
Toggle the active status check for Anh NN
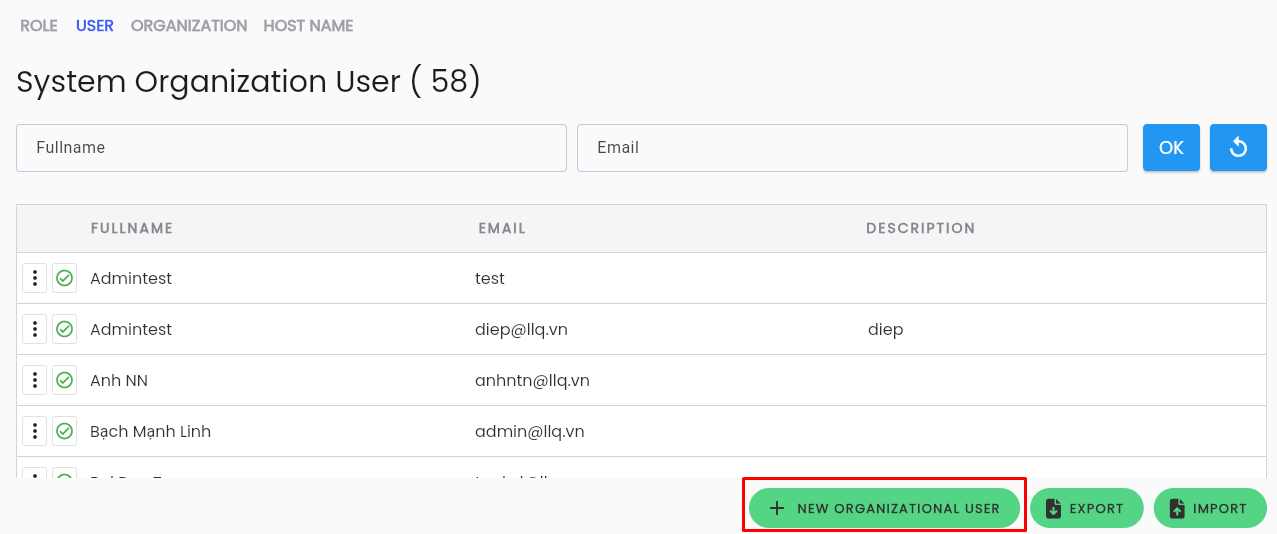(x=65, y=380)
